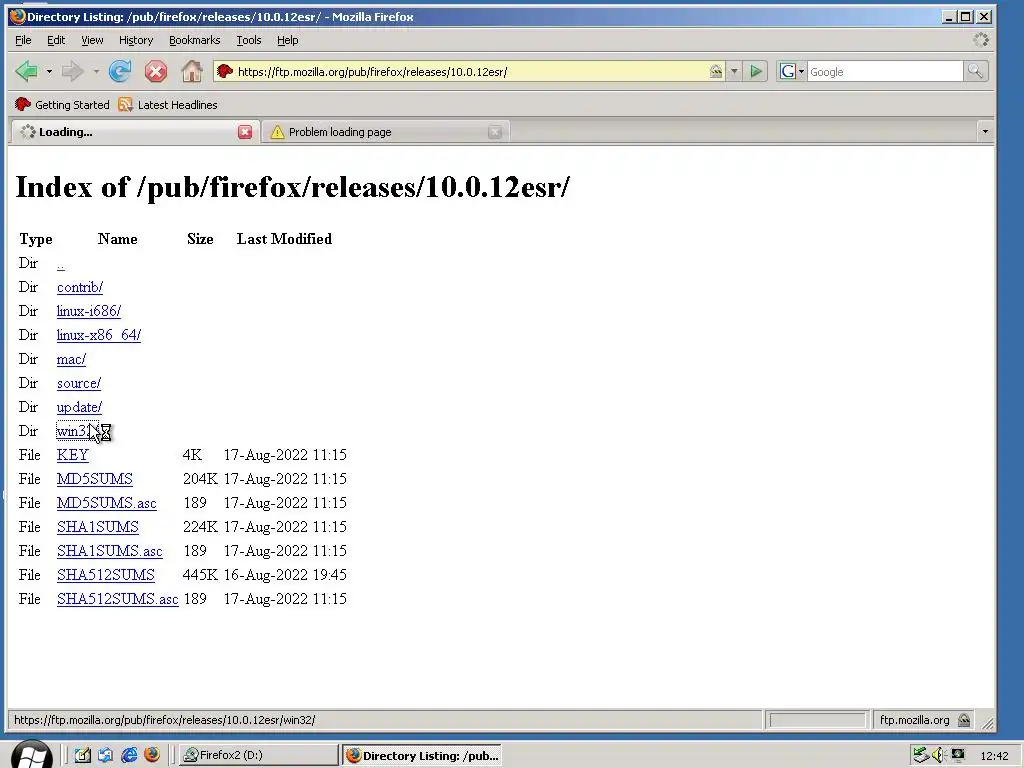
Task: Click the Back navigation arrow
Action: pos(26,71)
